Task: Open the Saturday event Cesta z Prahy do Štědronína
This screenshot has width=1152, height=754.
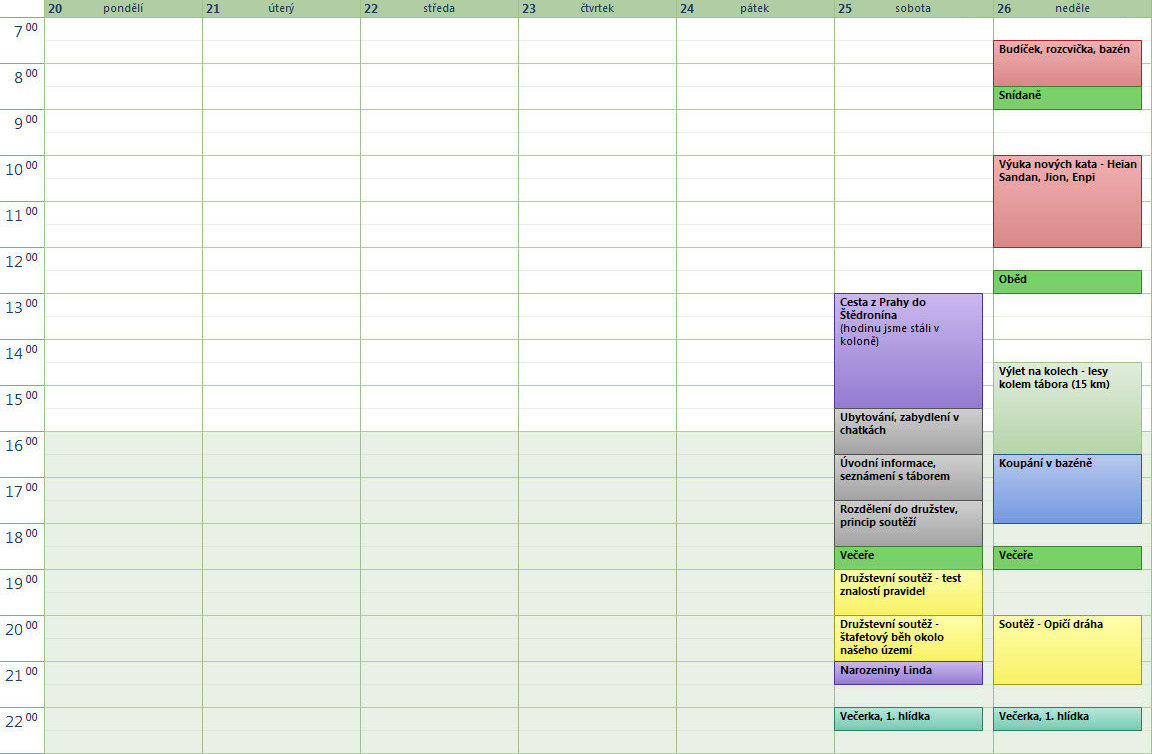Action: 908,350
